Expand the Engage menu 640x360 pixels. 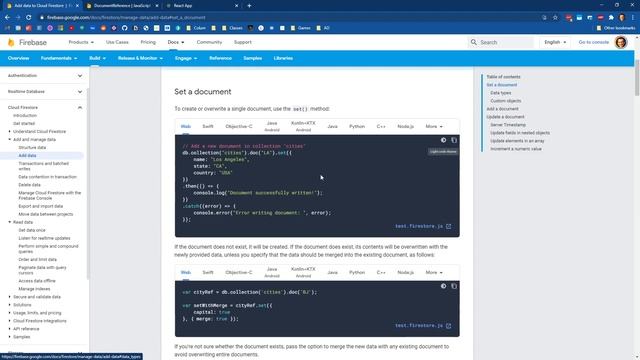pyautogui.click(x=186, y=58)
